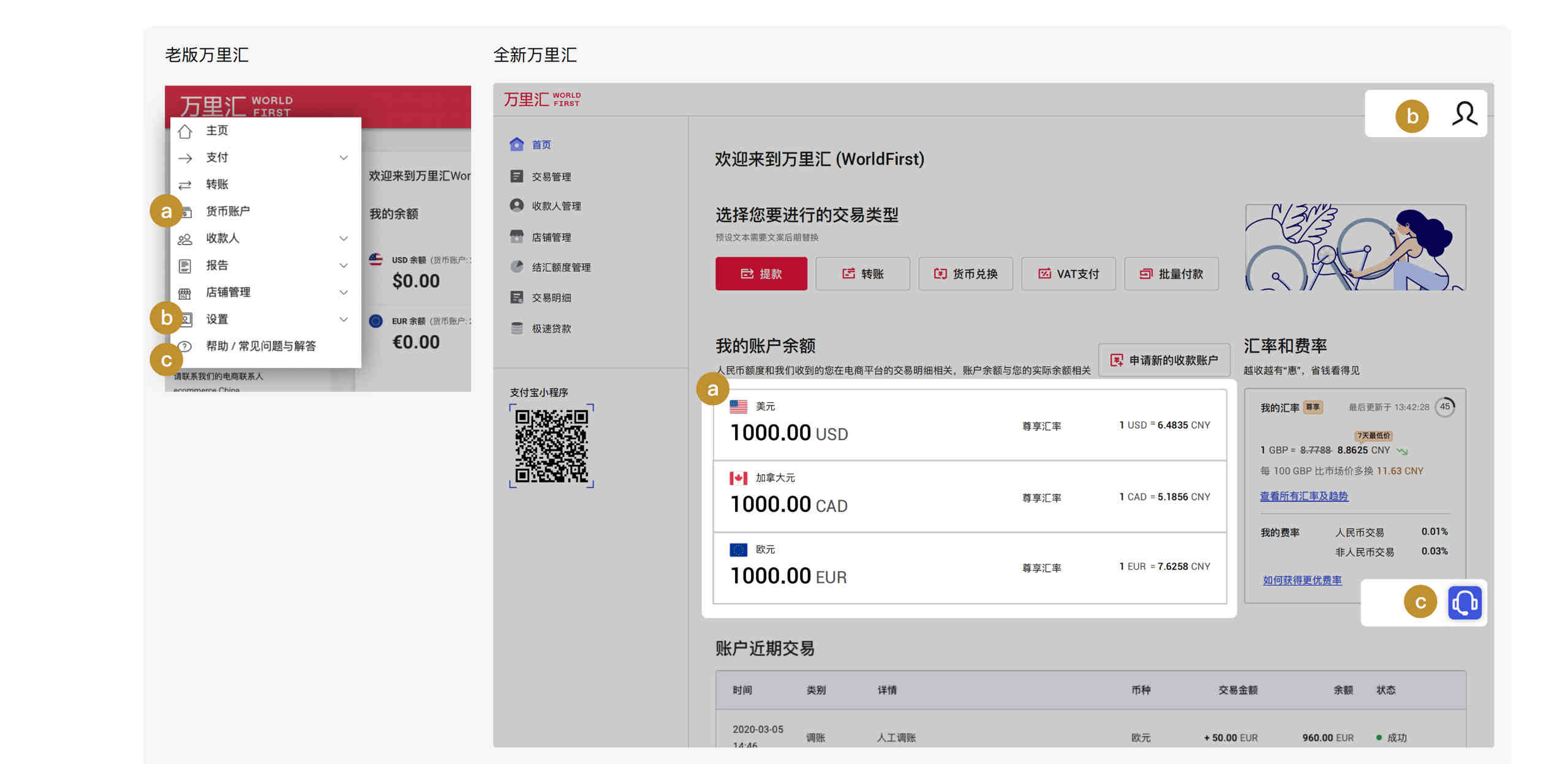Open 如何获得更优费率 link

tap(1302, 580)
